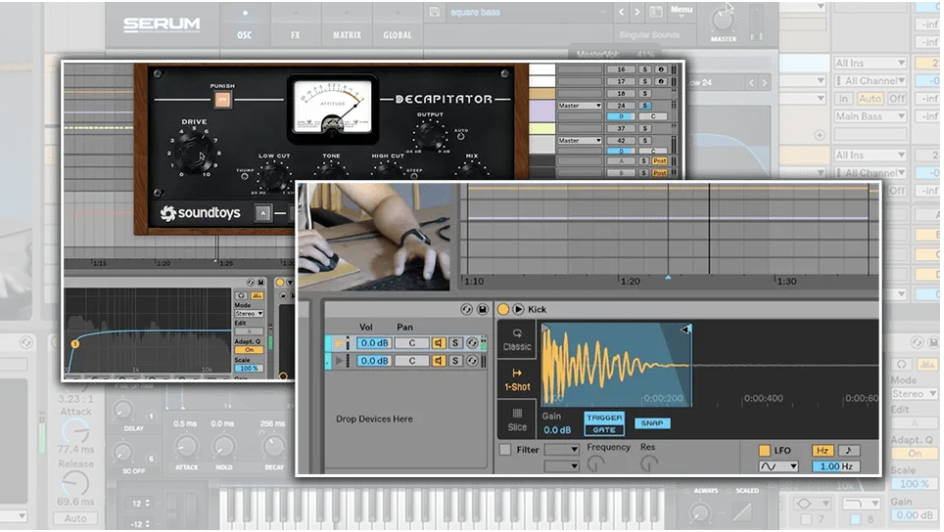Open Master dropdown on track 42 row

point(579,140)
